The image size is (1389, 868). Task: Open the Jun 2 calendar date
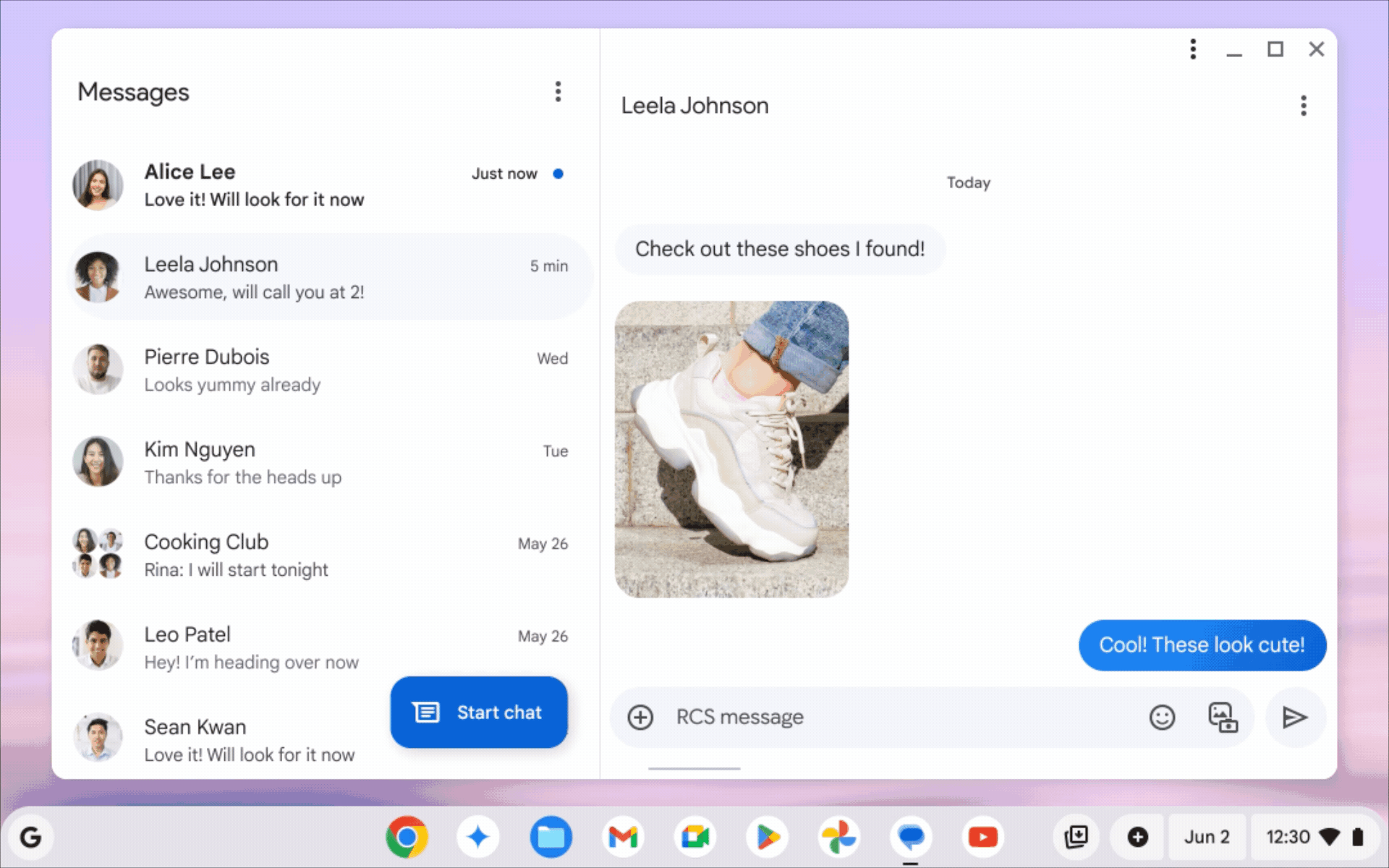(x=1206, y=837)
